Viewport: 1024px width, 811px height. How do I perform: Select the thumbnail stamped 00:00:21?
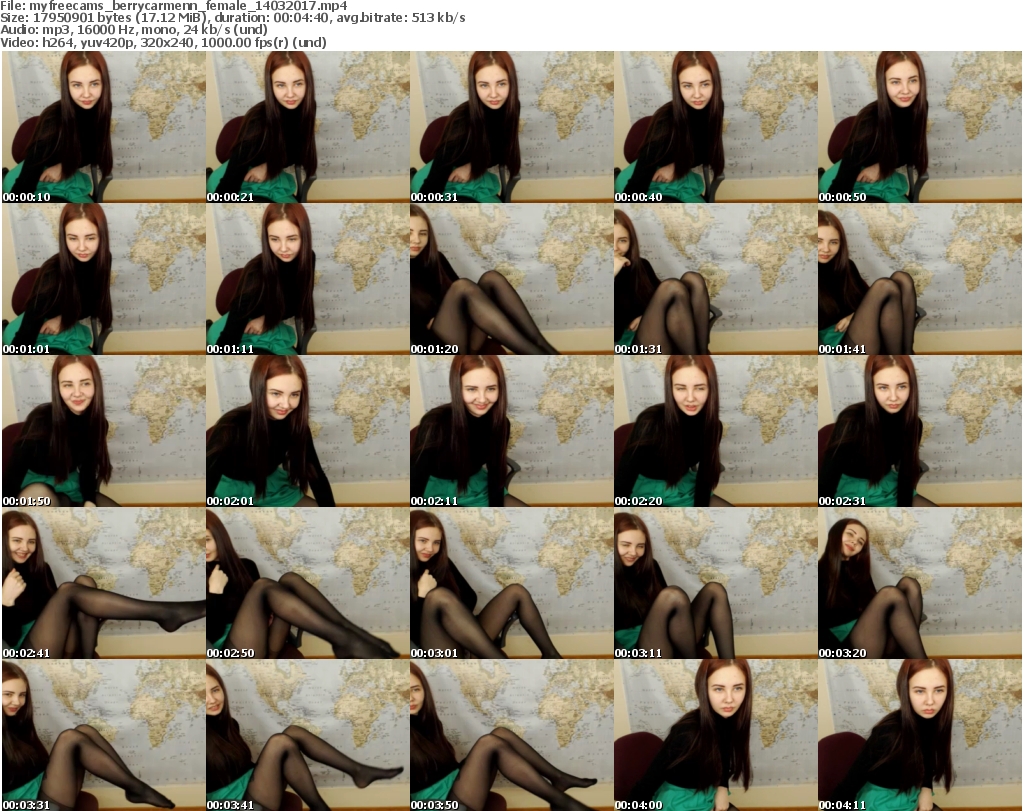click(x=308, y=127)
